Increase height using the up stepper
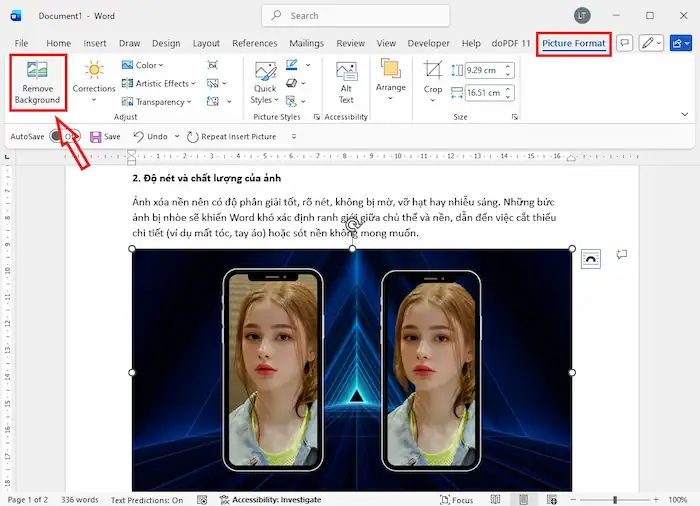 click(508, 67)
